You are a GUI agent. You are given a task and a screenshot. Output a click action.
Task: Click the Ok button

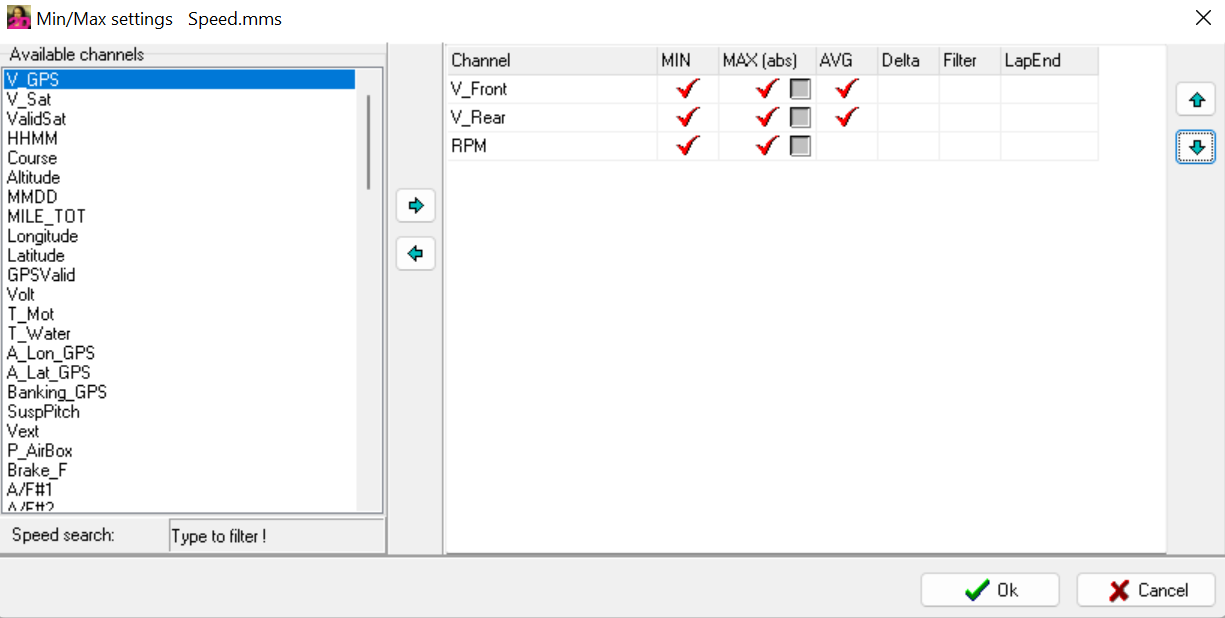tap(990, 590)
